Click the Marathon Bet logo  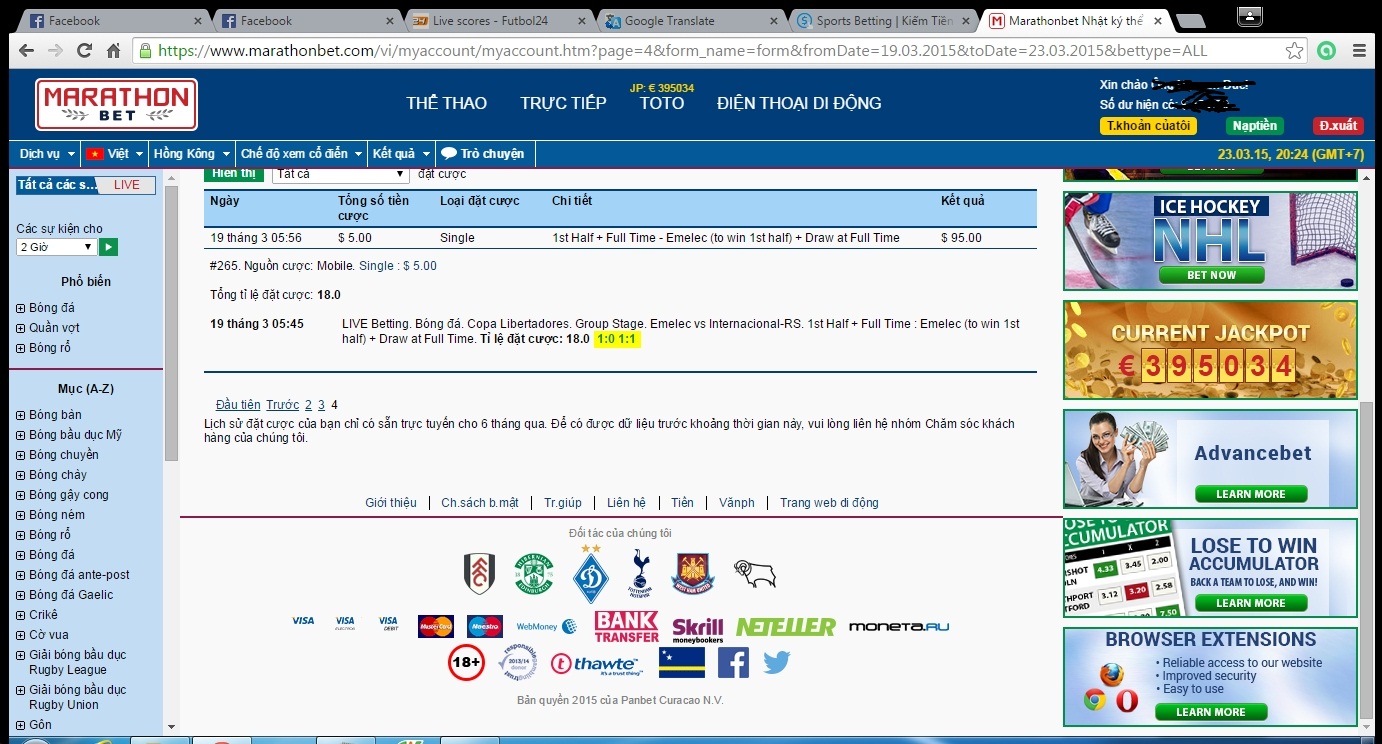(x=116, y=104)
